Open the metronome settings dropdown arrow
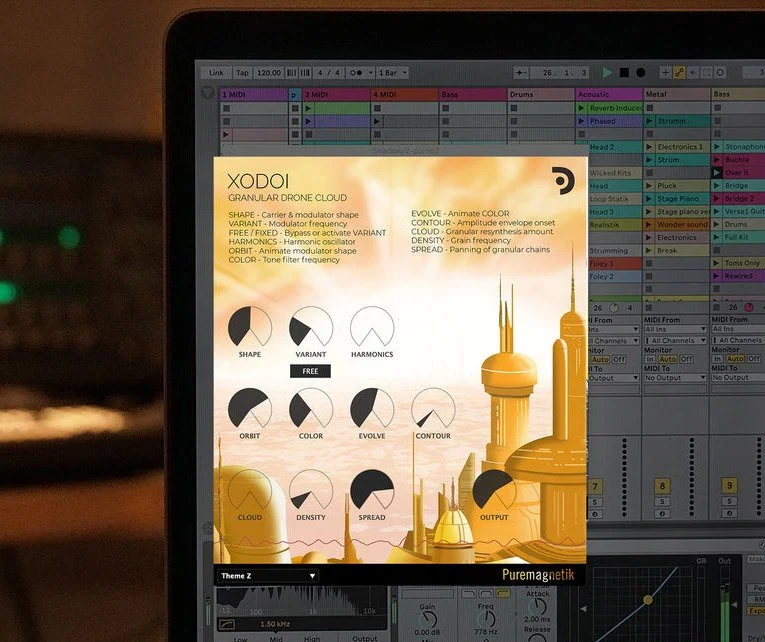 pos(371,73)
